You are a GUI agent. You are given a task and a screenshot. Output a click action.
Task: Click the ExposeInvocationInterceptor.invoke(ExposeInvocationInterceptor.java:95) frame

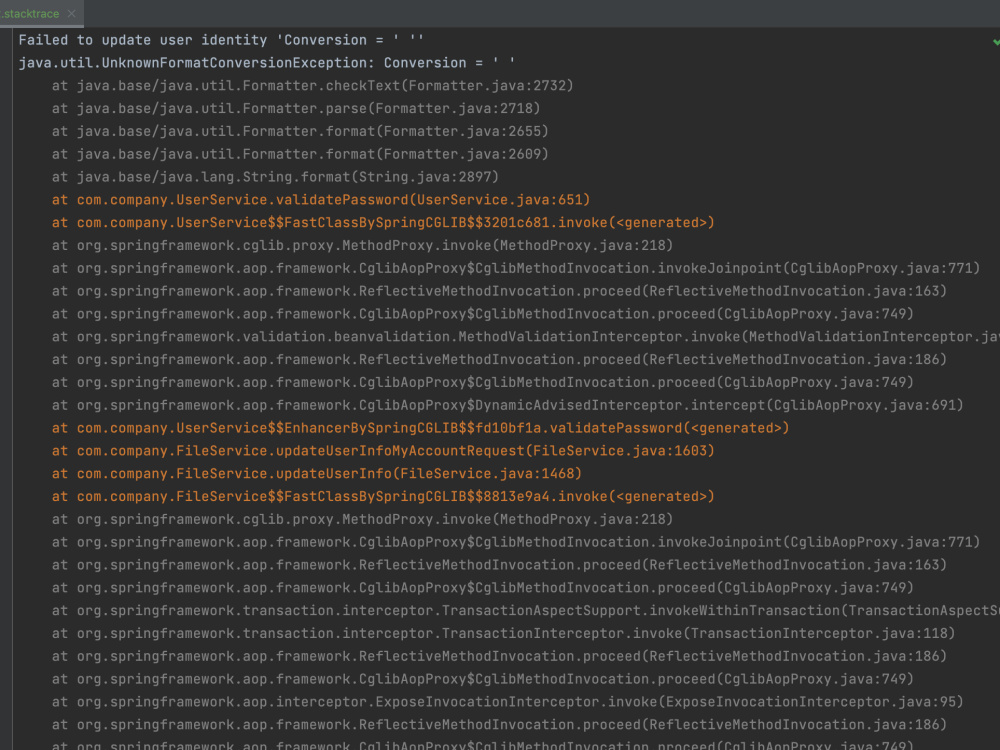pyautogui.click(x=508, y=702)
